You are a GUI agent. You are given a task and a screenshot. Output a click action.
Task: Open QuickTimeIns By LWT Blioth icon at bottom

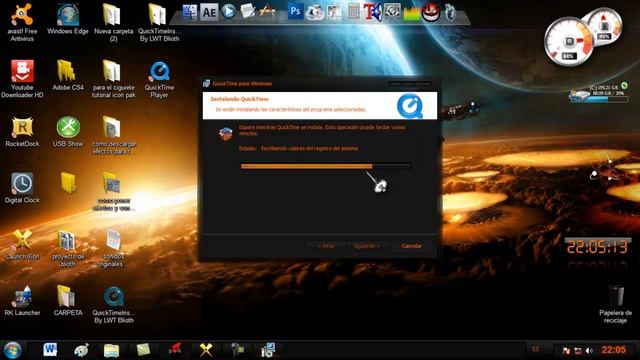pos(113,305)
